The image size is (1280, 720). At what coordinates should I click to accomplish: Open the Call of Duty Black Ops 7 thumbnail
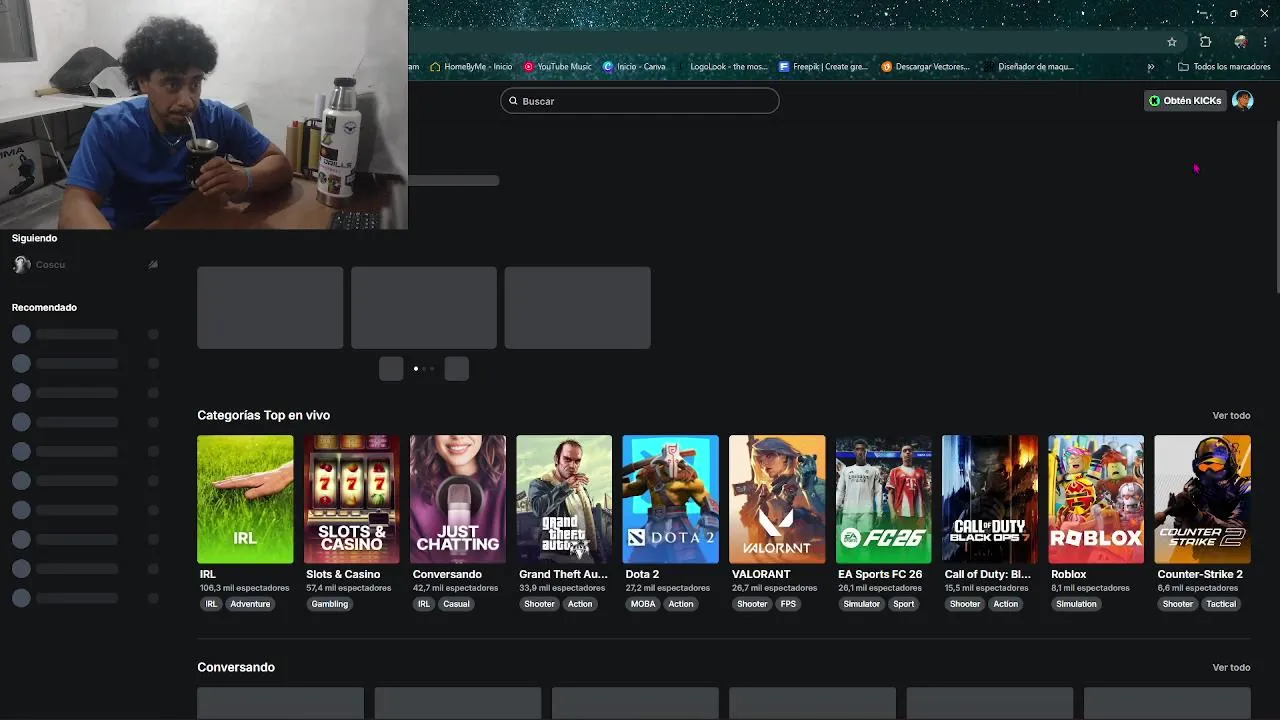[990, 499]
